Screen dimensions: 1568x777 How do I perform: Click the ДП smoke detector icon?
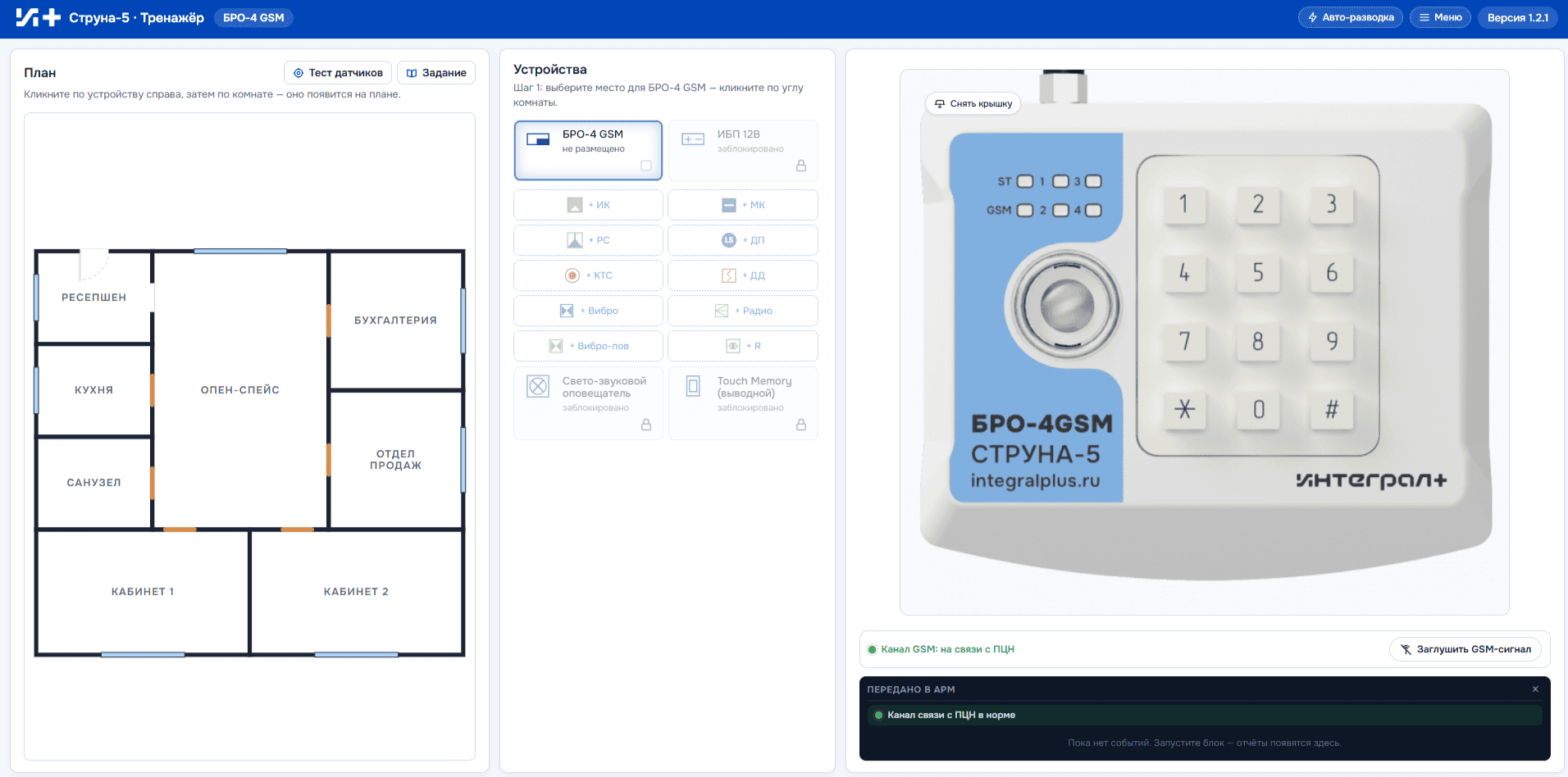point(729,240)
